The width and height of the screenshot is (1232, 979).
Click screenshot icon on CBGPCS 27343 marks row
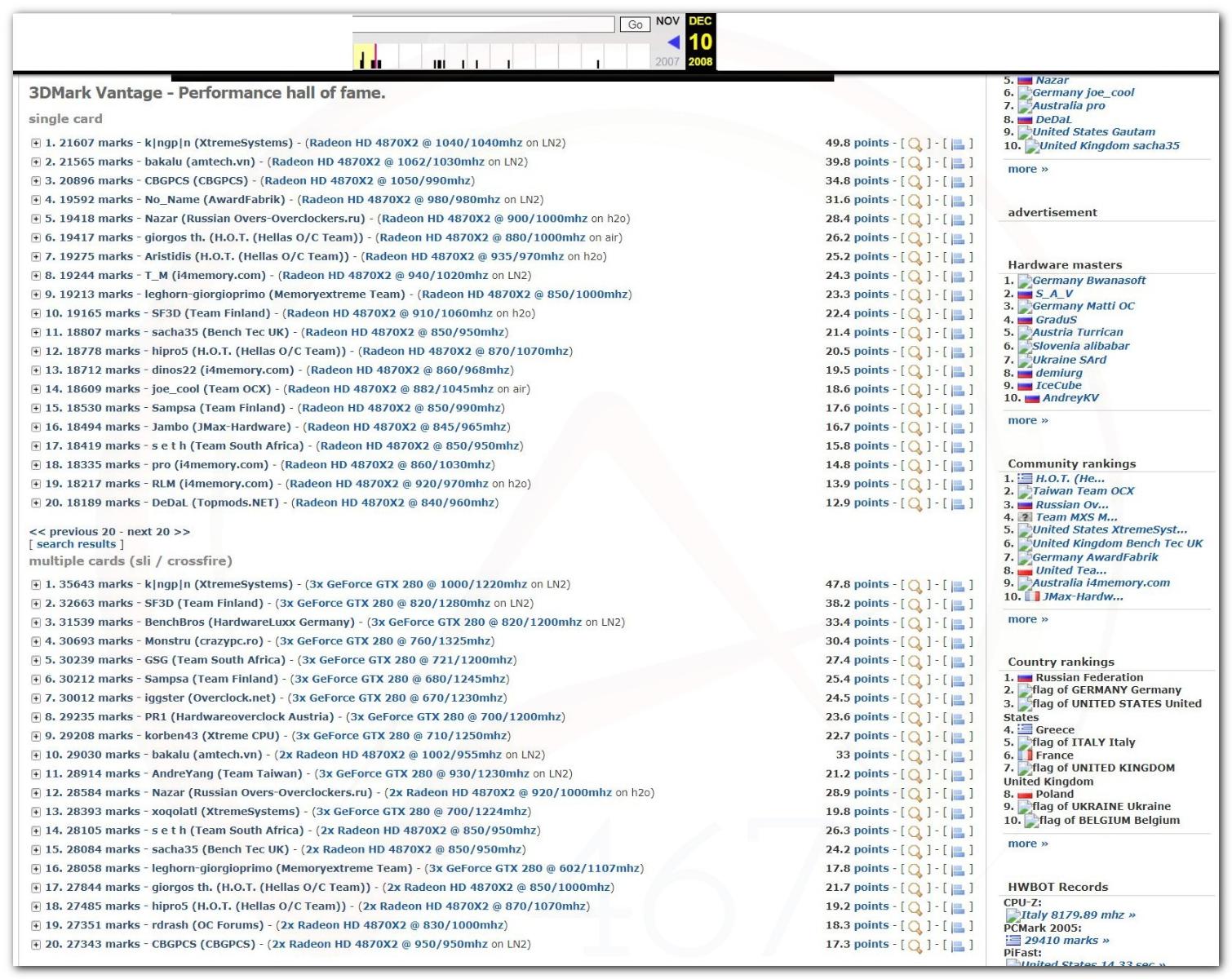pyautogui.click(x=958, y=946)
